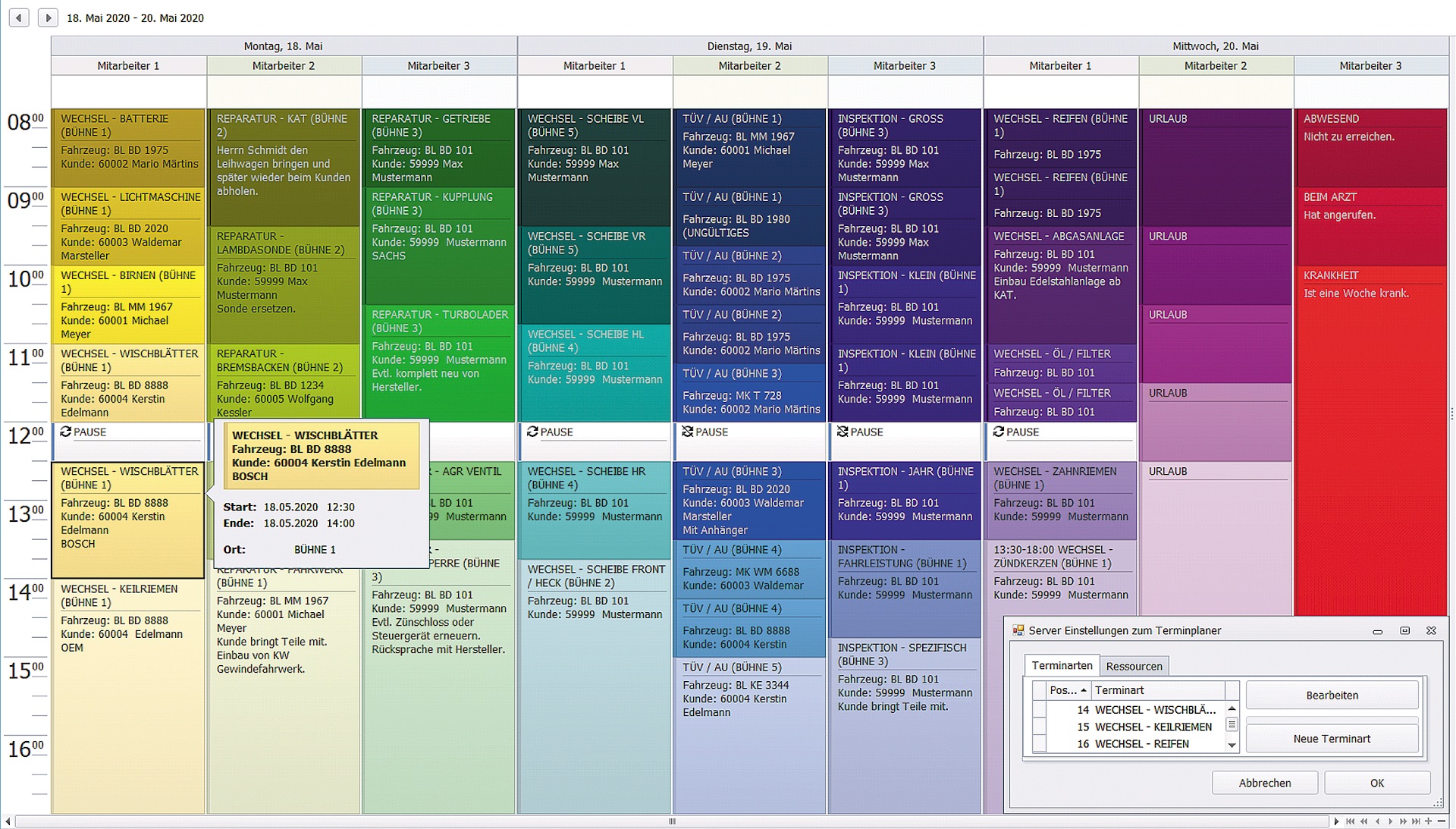
Task: Go to previous date range arrow
Action: (x=19, y=17)
